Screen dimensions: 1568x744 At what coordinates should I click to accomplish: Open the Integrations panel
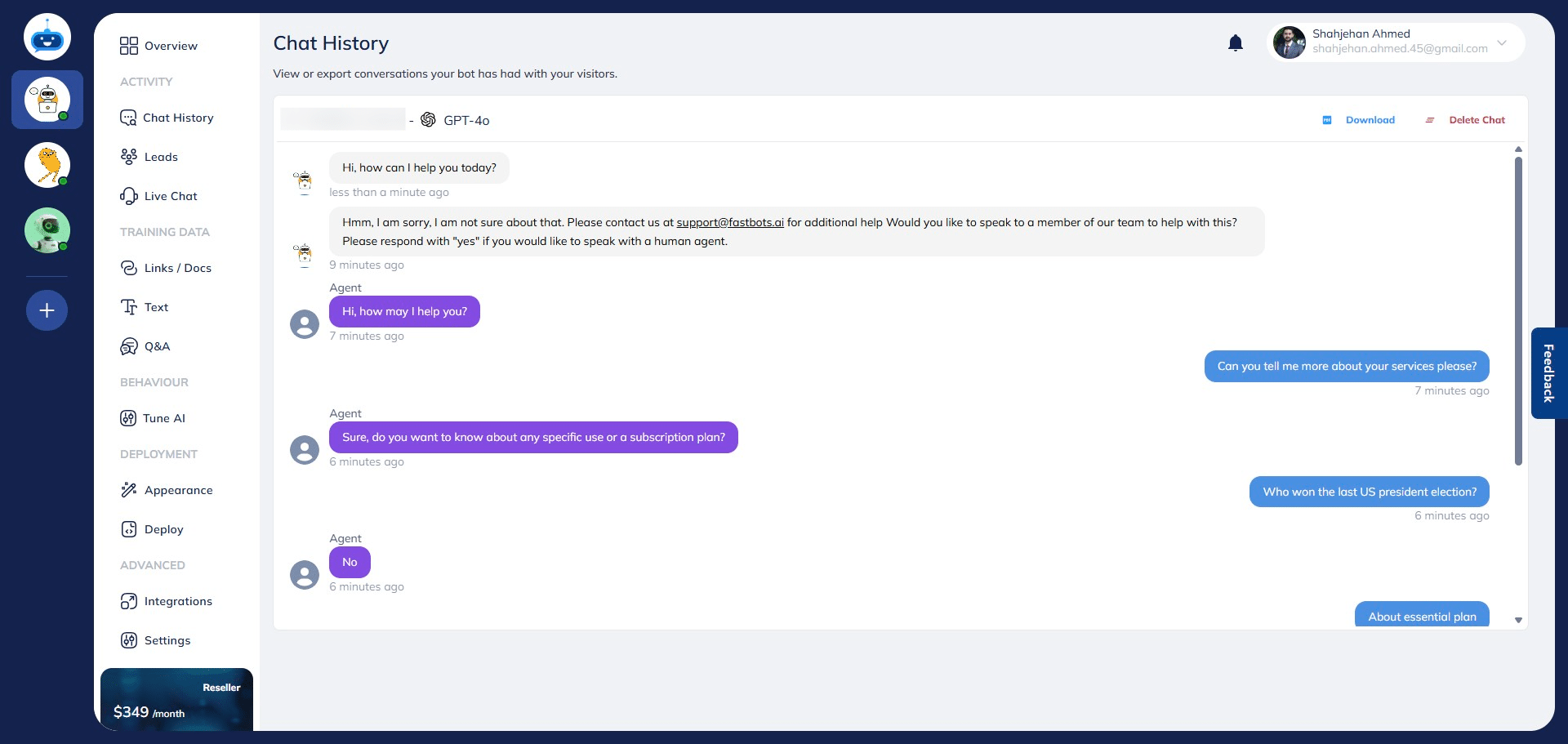click(176, 600)
